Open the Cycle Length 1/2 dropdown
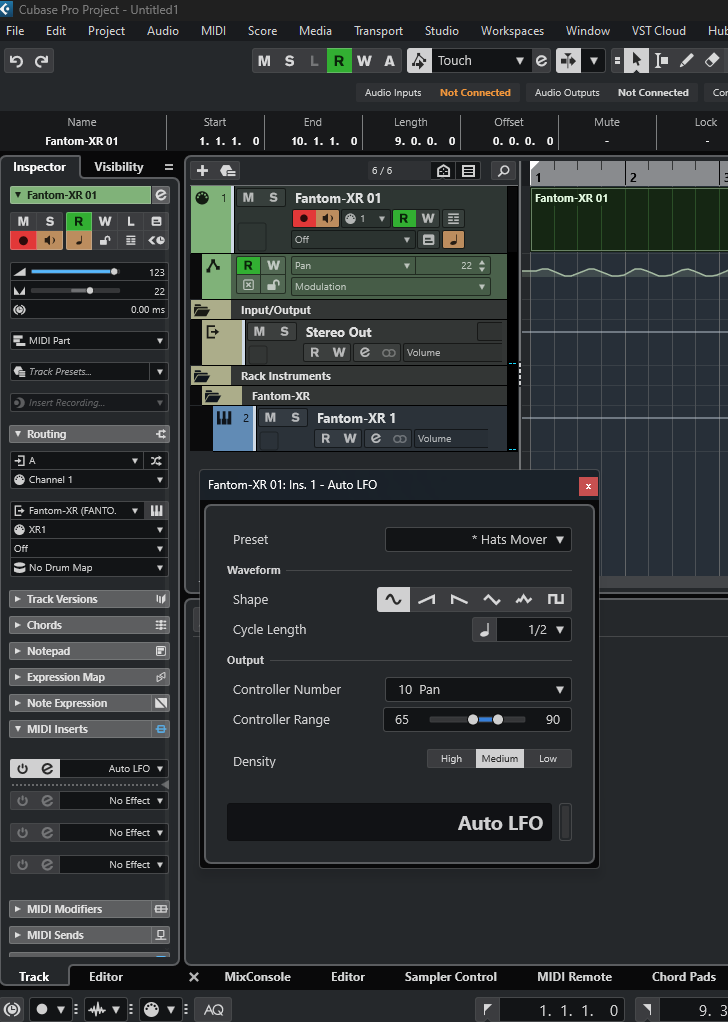 tap(533, 630)
